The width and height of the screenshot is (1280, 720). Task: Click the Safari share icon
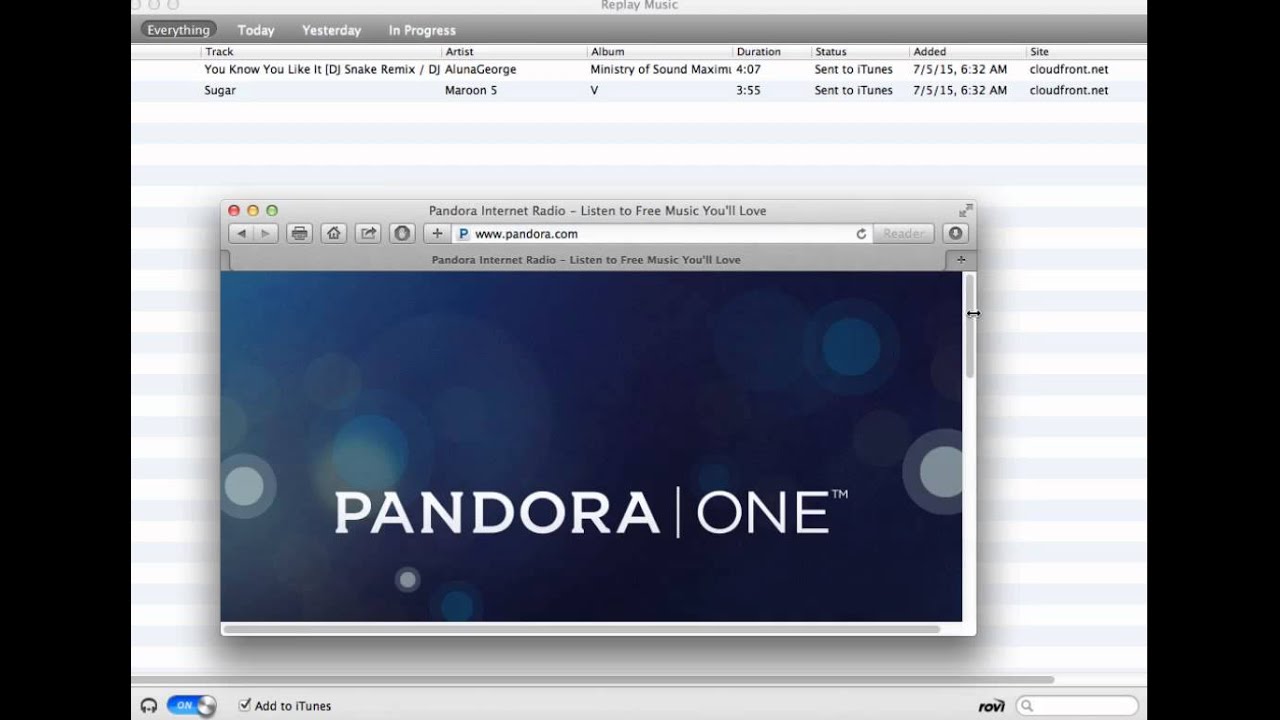(368, 234)
